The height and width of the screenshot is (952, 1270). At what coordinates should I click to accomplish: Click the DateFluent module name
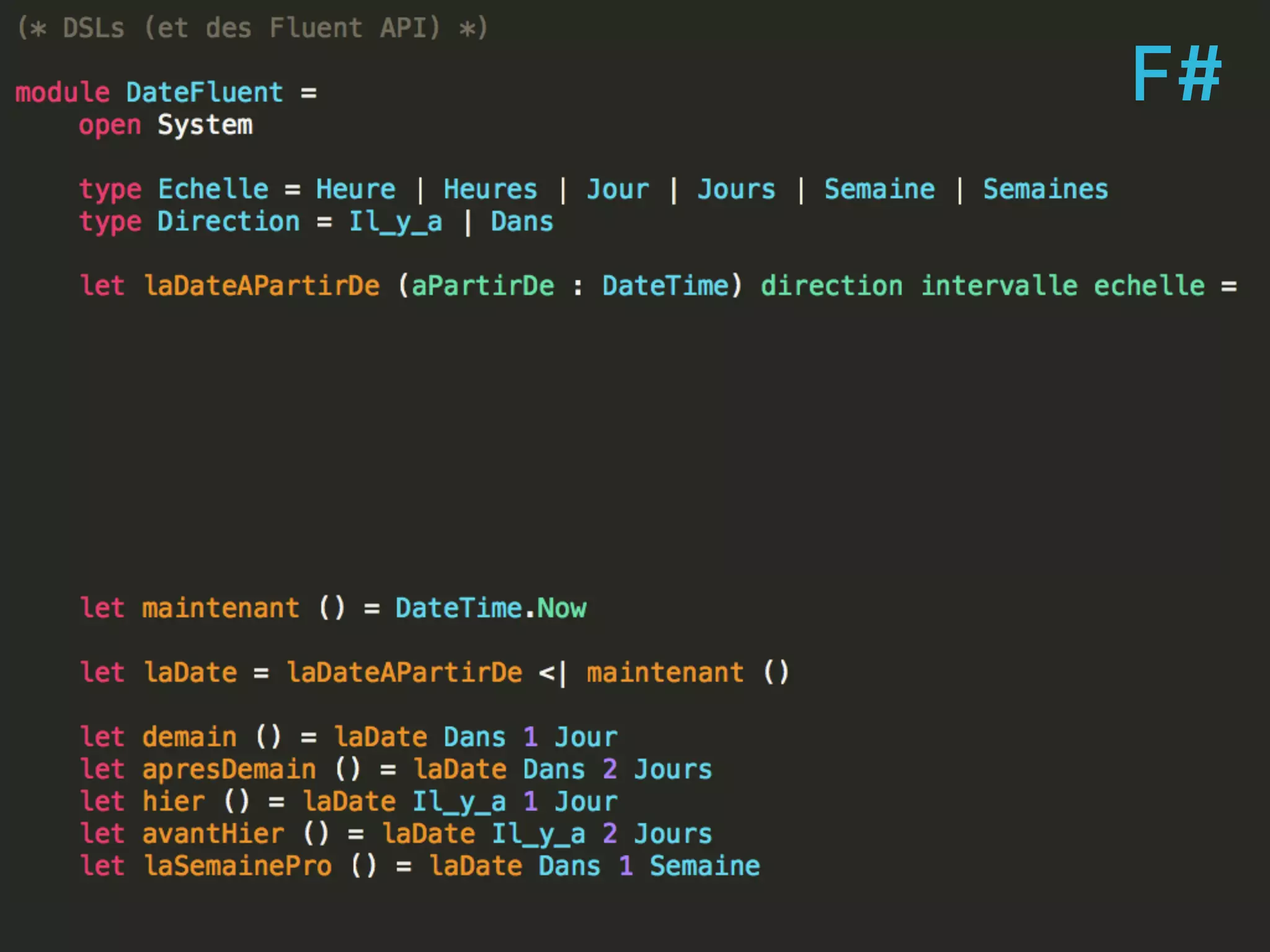[x=205, y=93]
